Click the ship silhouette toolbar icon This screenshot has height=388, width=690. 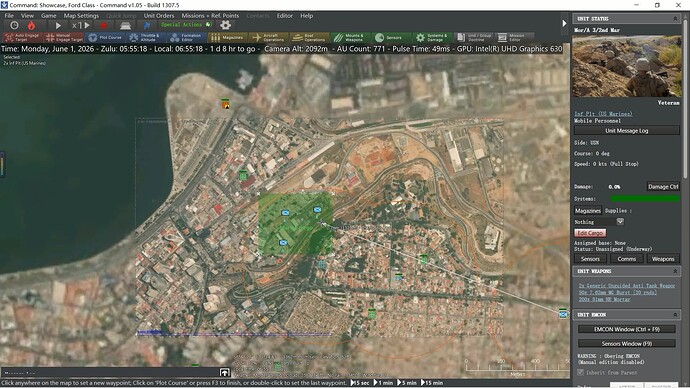pos(125,26)
